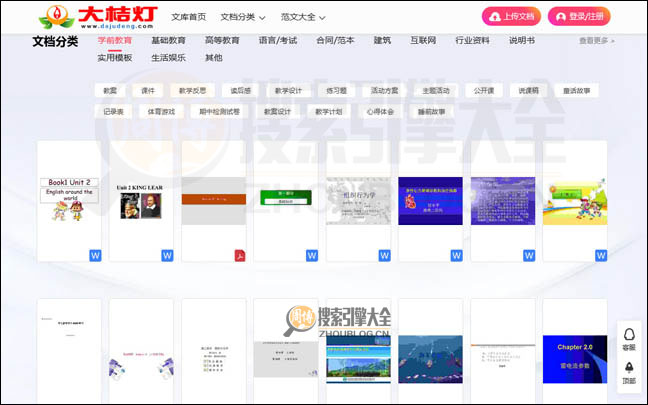
Task: Select the 实用模板 category tab
Action: coord(114,58)
